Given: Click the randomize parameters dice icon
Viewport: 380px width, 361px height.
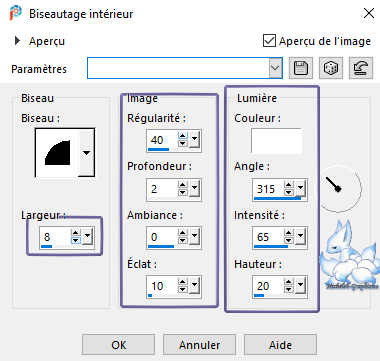Looking at the screenshot, I should point(331,68).
